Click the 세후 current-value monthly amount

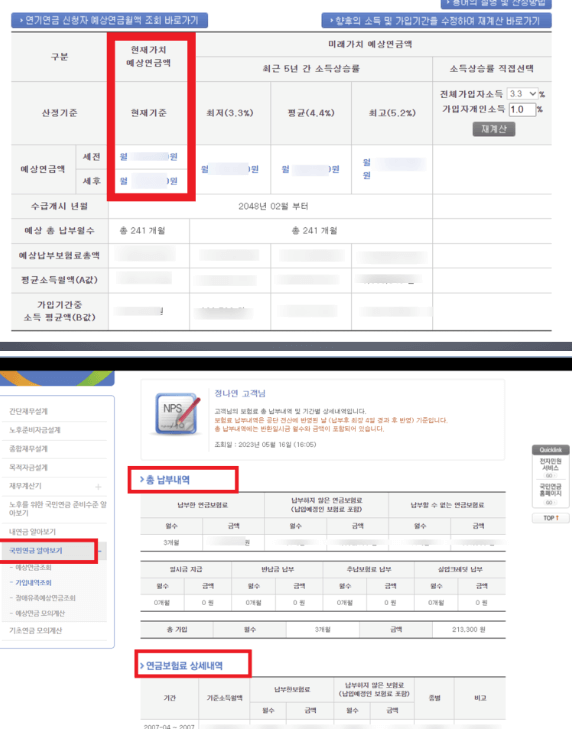148,181
